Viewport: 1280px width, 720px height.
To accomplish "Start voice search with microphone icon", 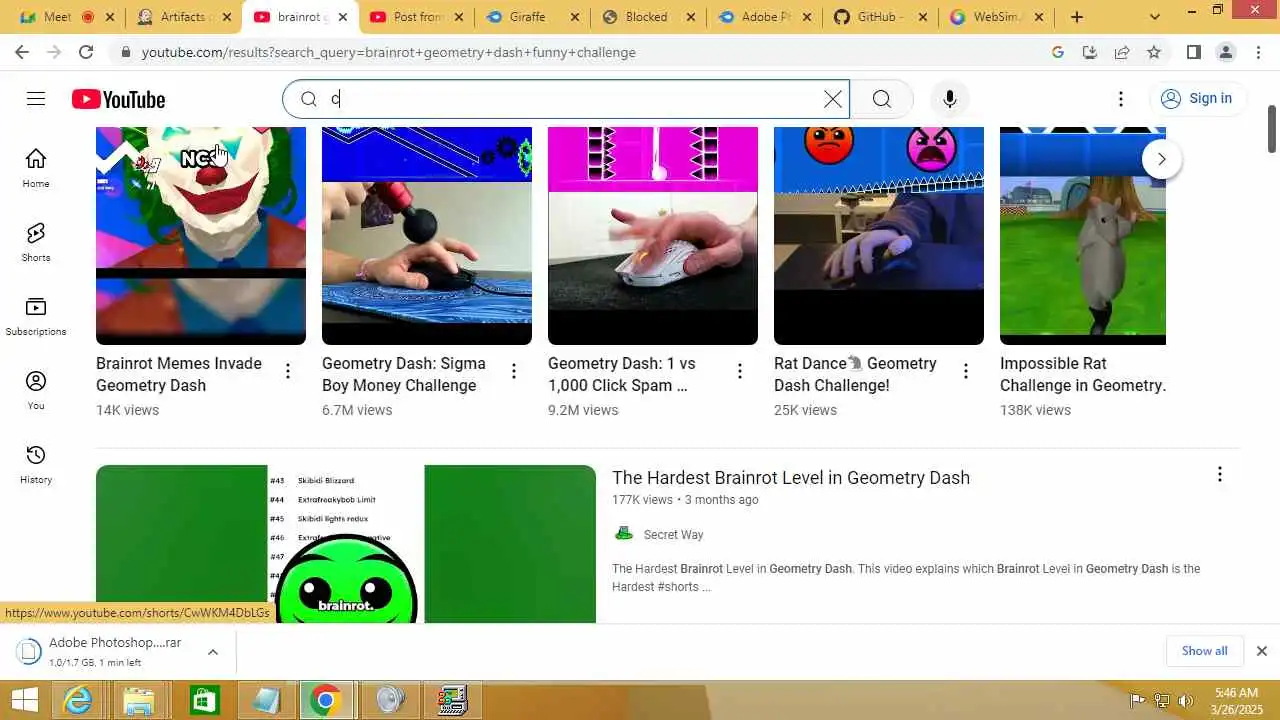I will coord(950,98).
